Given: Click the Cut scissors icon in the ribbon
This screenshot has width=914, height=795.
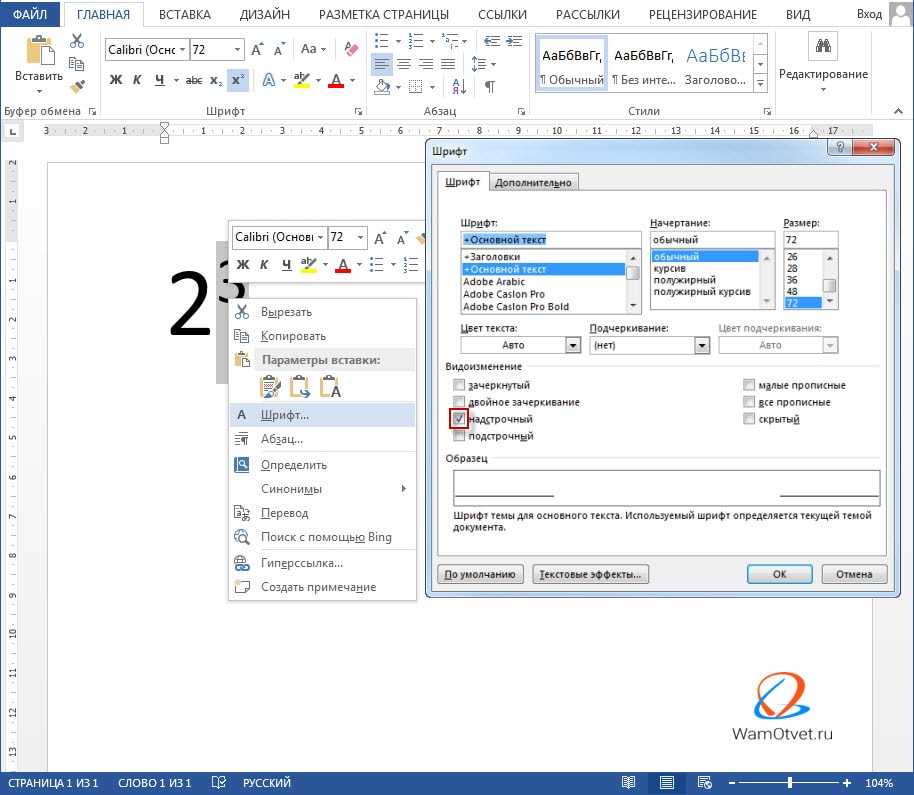Looking at the screenshot, I should [78, 41].
